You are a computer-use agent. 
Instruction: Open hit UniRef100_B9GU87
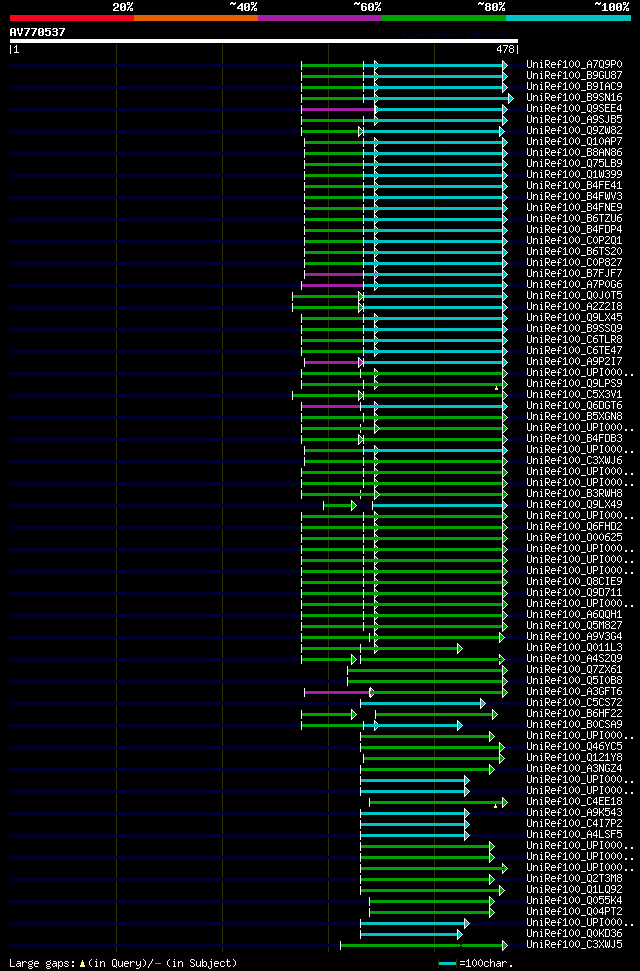pos(574,76)
